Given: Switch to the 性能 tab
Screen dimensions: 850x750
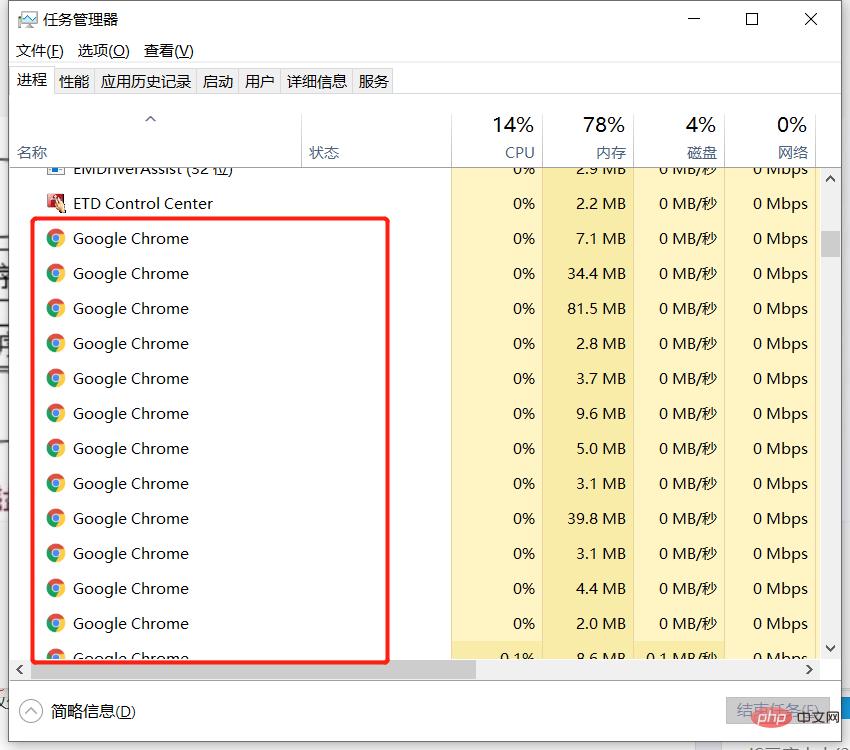Looking at the screenshot, I should click(74, 82).
